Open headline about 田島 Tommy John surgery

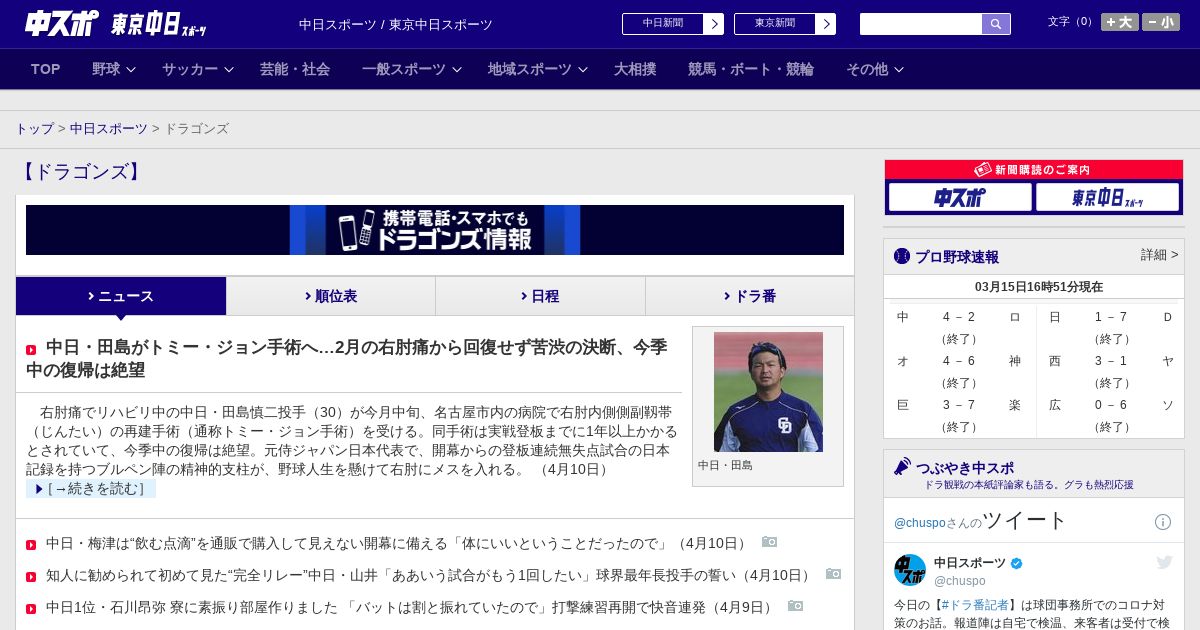coord(346,358)
